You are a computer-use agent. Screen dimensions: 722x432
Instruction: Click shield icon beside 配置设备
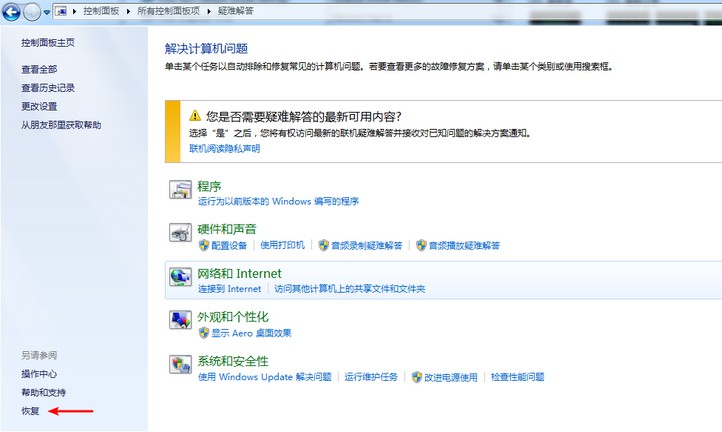204,245
